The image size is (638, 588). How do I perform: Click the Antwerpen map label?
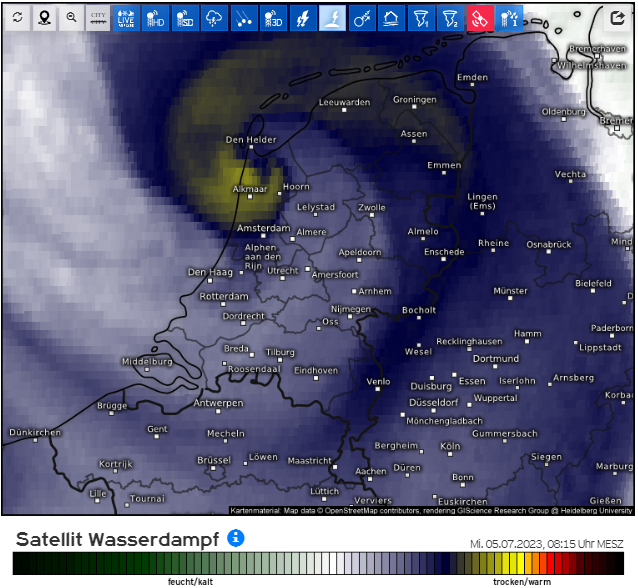[x=218, y=403]
